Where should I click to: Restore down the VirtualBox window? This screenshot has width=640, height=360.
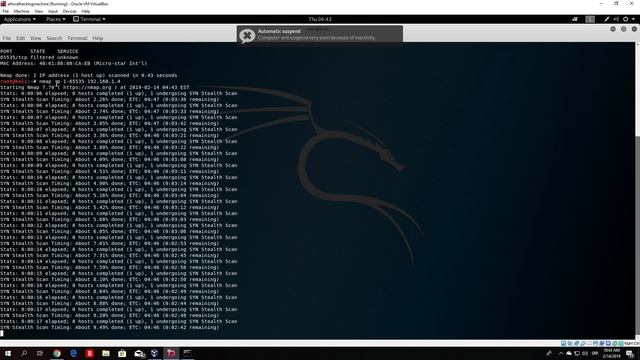point(616,4)
